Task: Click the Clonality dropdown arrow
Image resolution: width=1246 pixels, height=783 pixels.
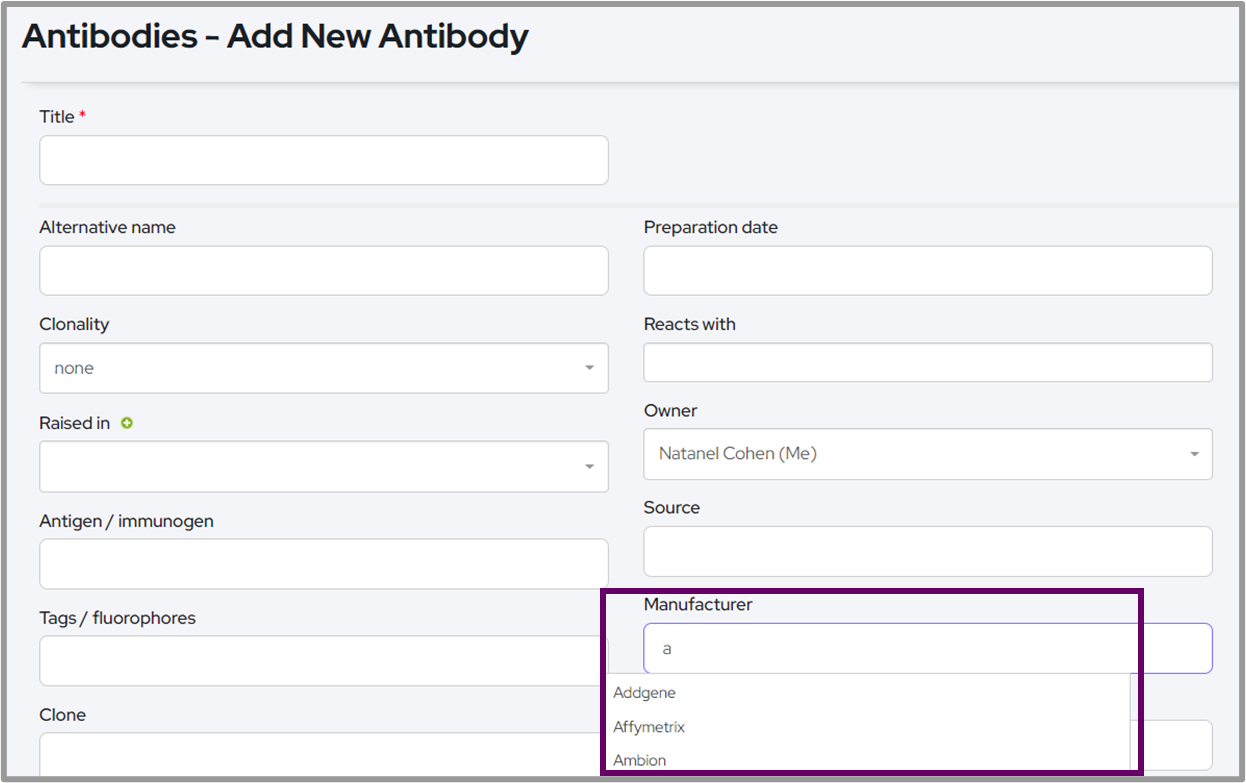Action: click(x=589, y=368)
